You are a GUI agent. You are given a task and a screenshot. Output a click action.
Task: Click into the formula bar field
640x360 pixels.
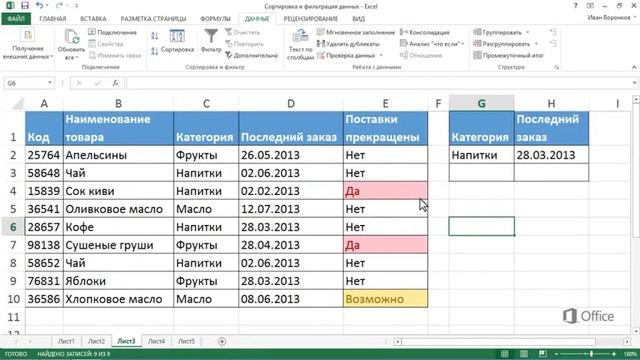tap(378, 83)
